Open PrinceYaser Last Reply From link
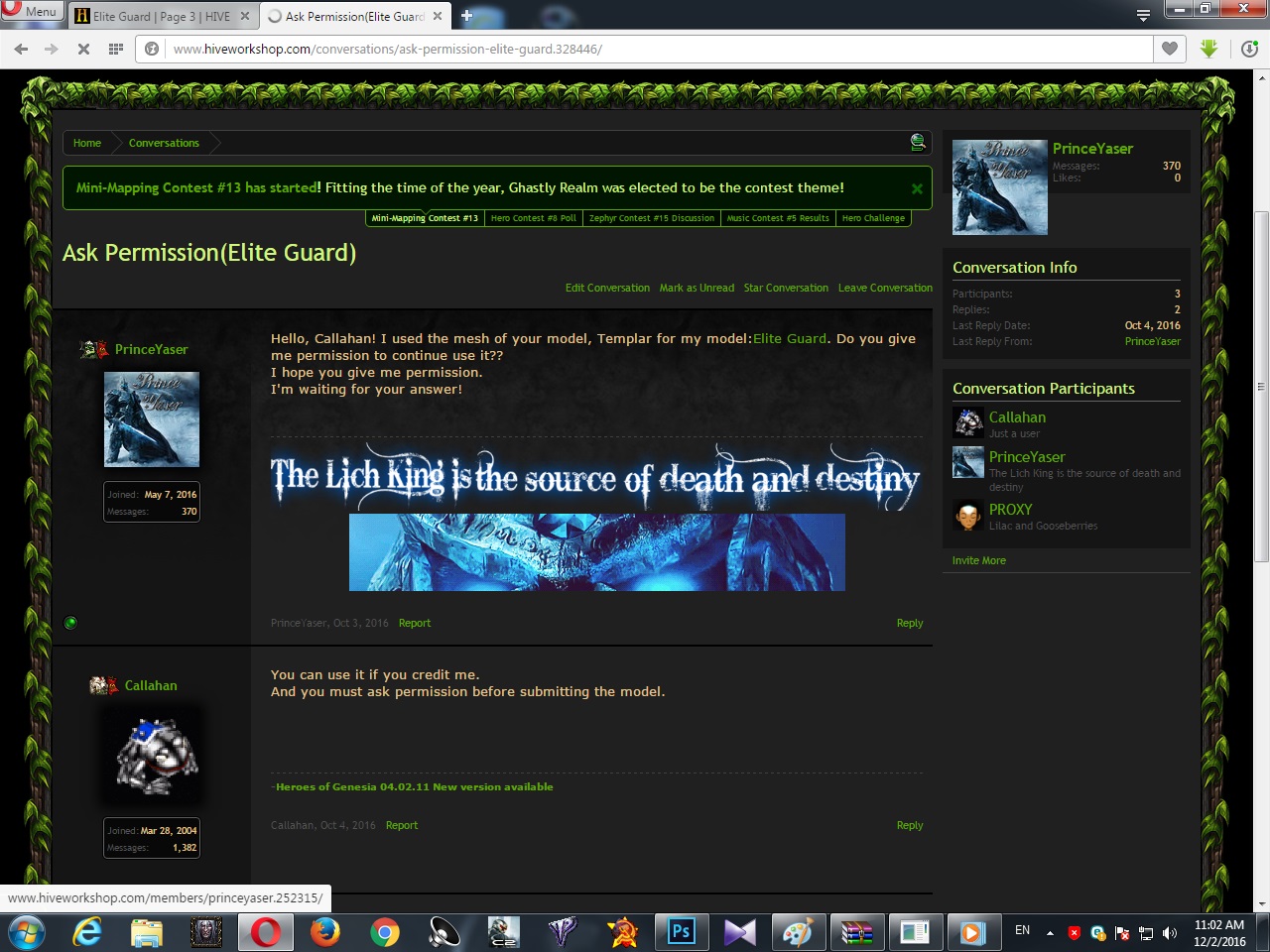 (1153, 341)
